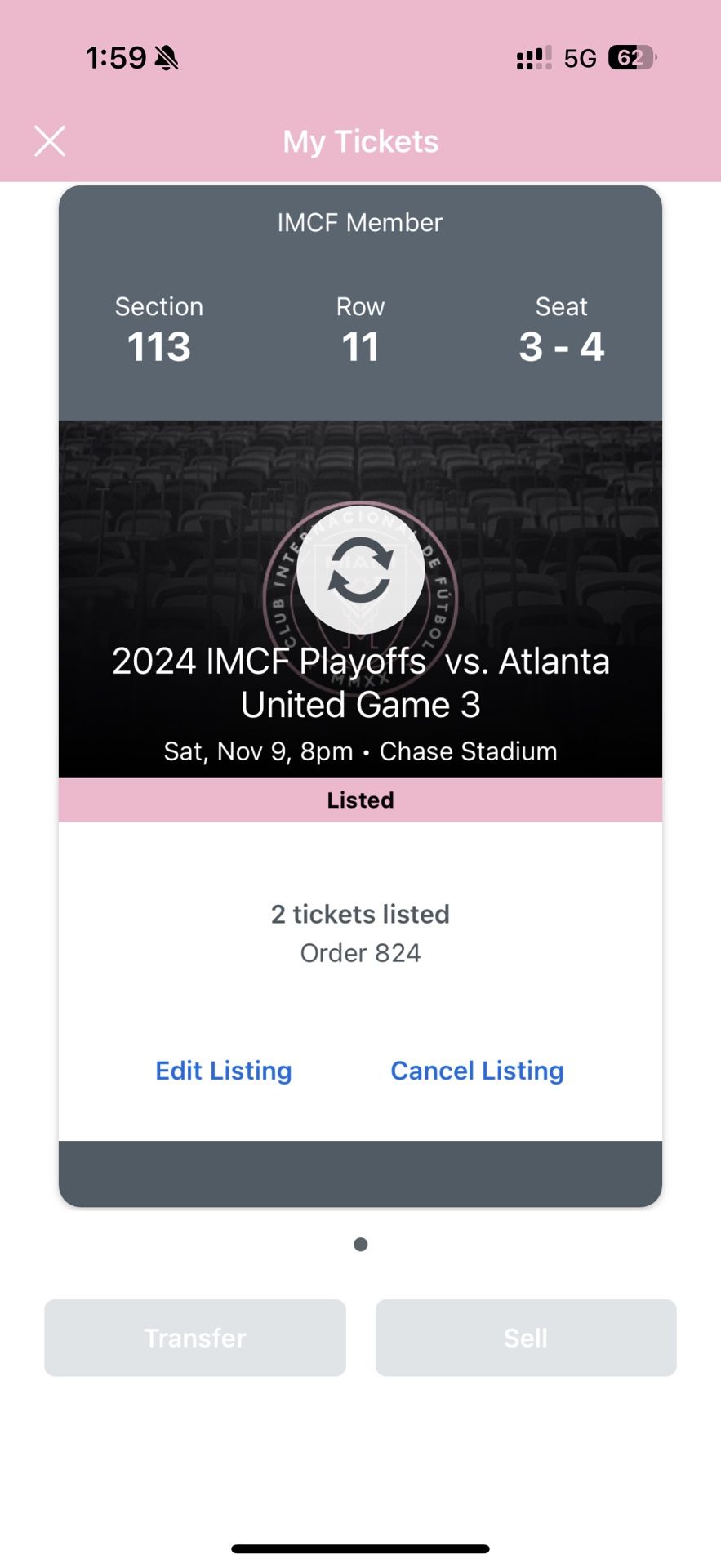Edit the ticket listing
The width and height of the screenshot is (721, 1568).
(223, 1070)
